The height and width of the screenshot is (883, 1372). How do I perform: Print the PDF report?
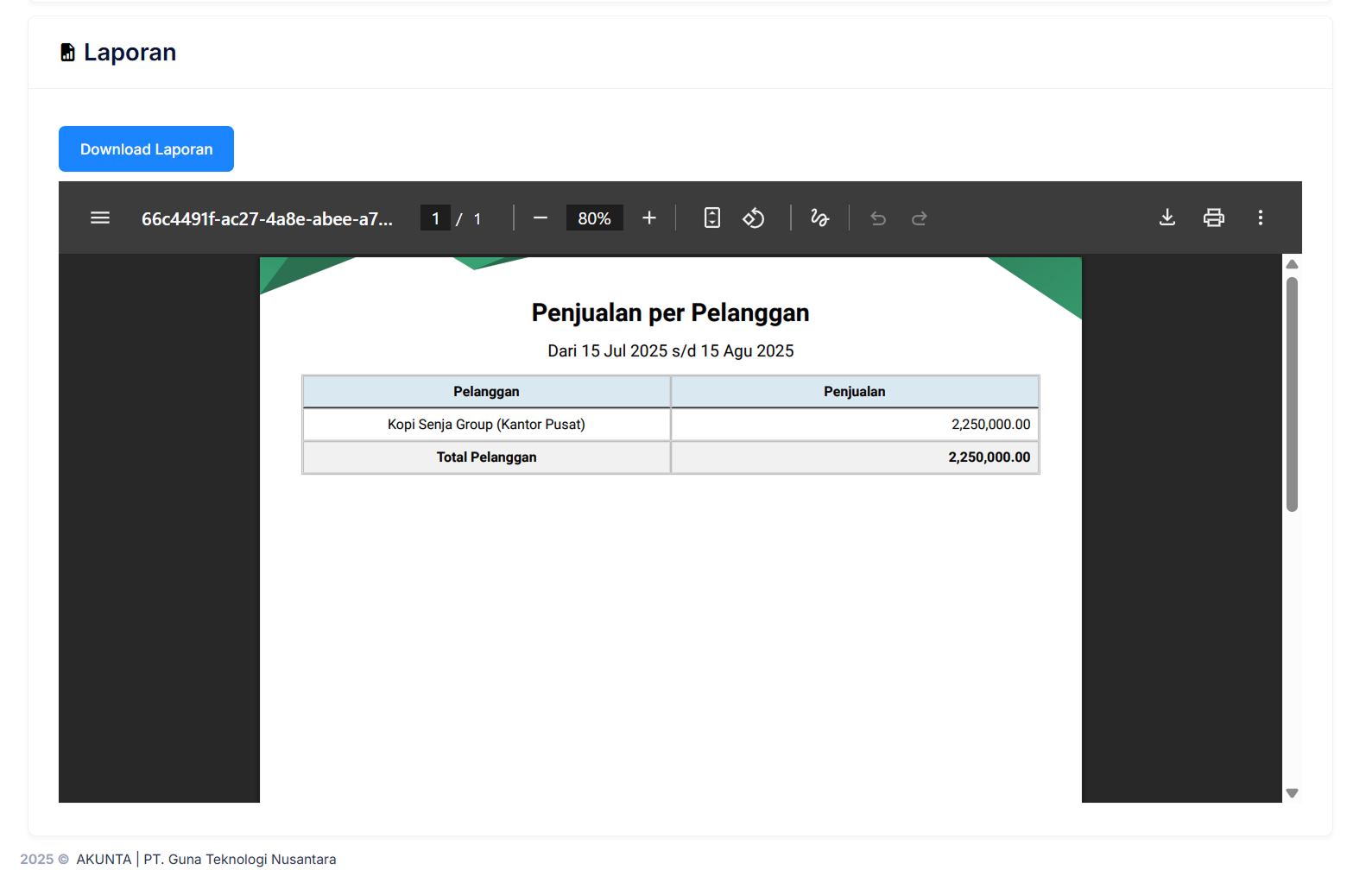1214,218
